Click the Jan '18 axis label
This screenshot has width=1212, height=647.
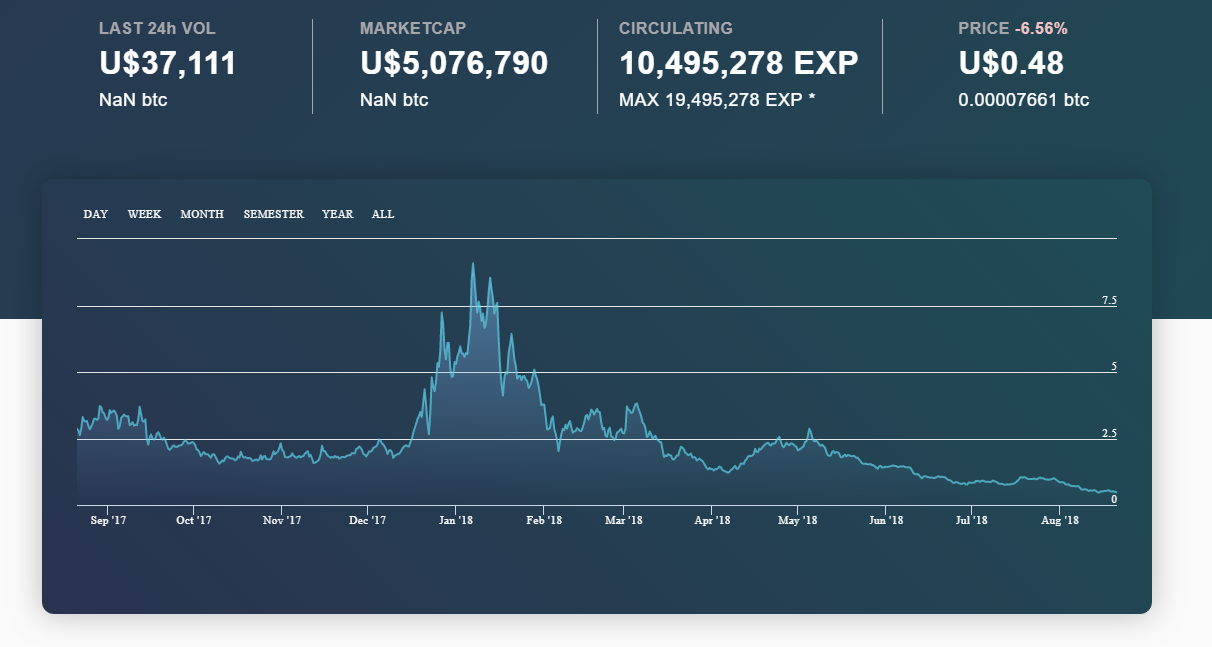(x=456, y=520)
